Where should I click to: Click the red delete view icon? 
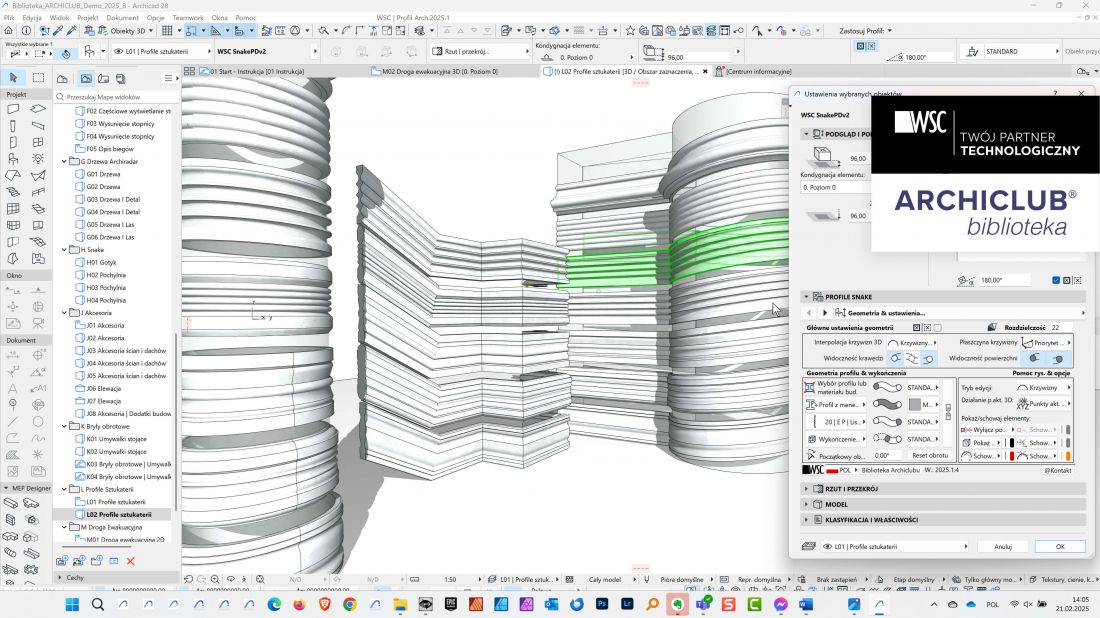pyautogui.click(x=130, y=561)
